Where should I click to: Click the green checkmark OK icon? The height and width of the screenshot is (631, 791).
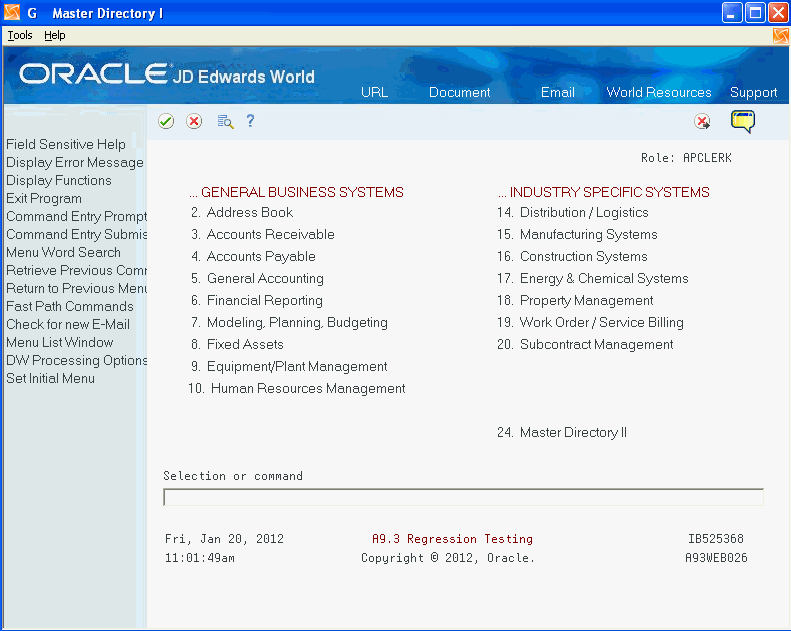click(x=166, y=121)
